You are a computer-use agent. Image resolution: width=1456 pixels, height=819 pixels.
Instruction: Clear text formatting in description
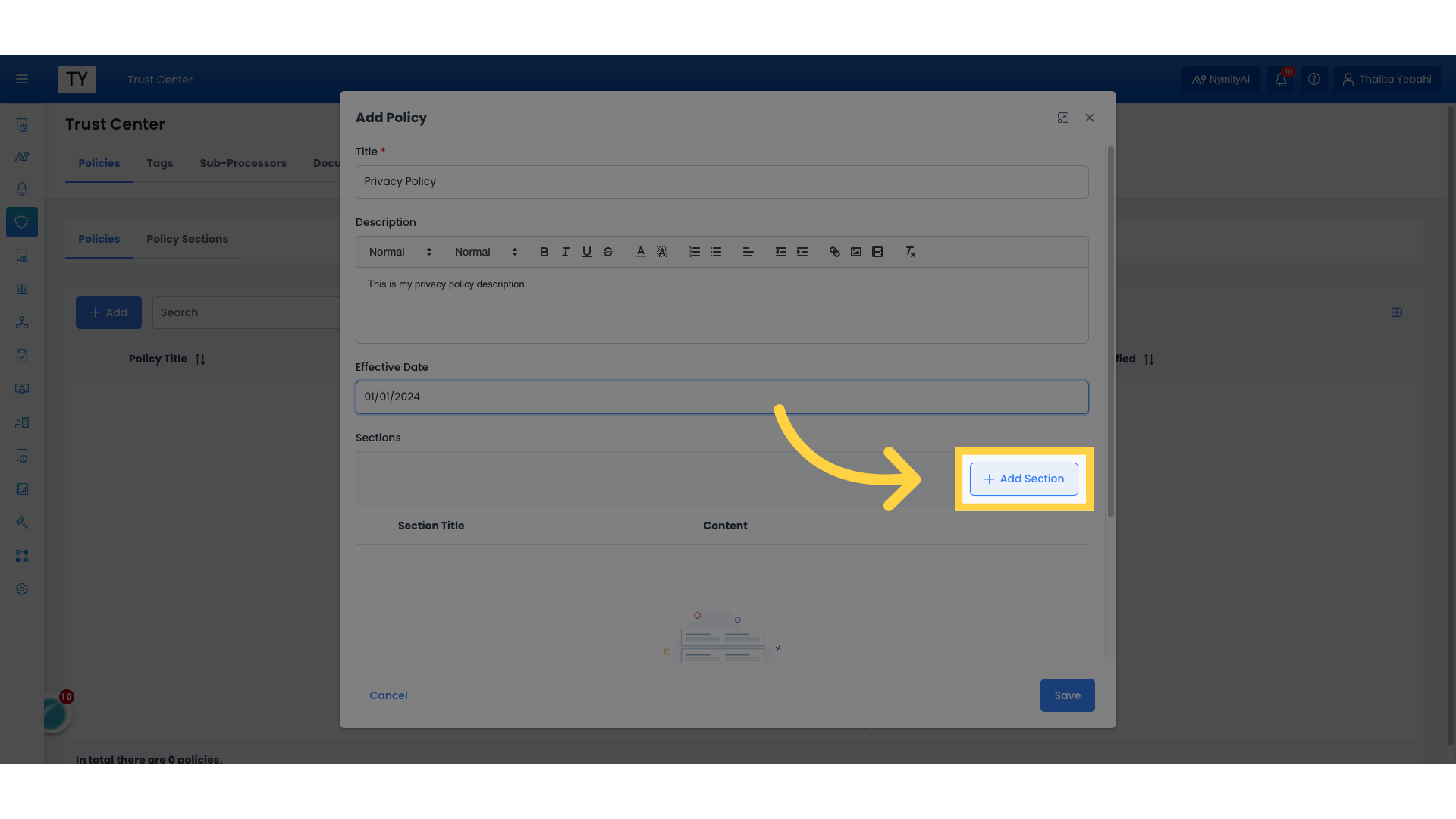click(910, 252)
